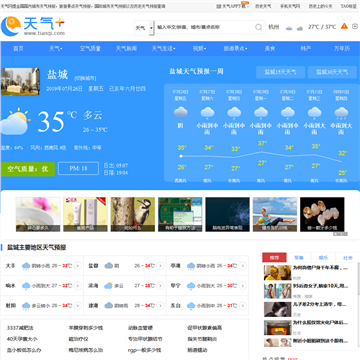This screenshot has height=360, width=360.
Task: Click the arrow icon in the 建湖 row
Action: tap(160, 306)
